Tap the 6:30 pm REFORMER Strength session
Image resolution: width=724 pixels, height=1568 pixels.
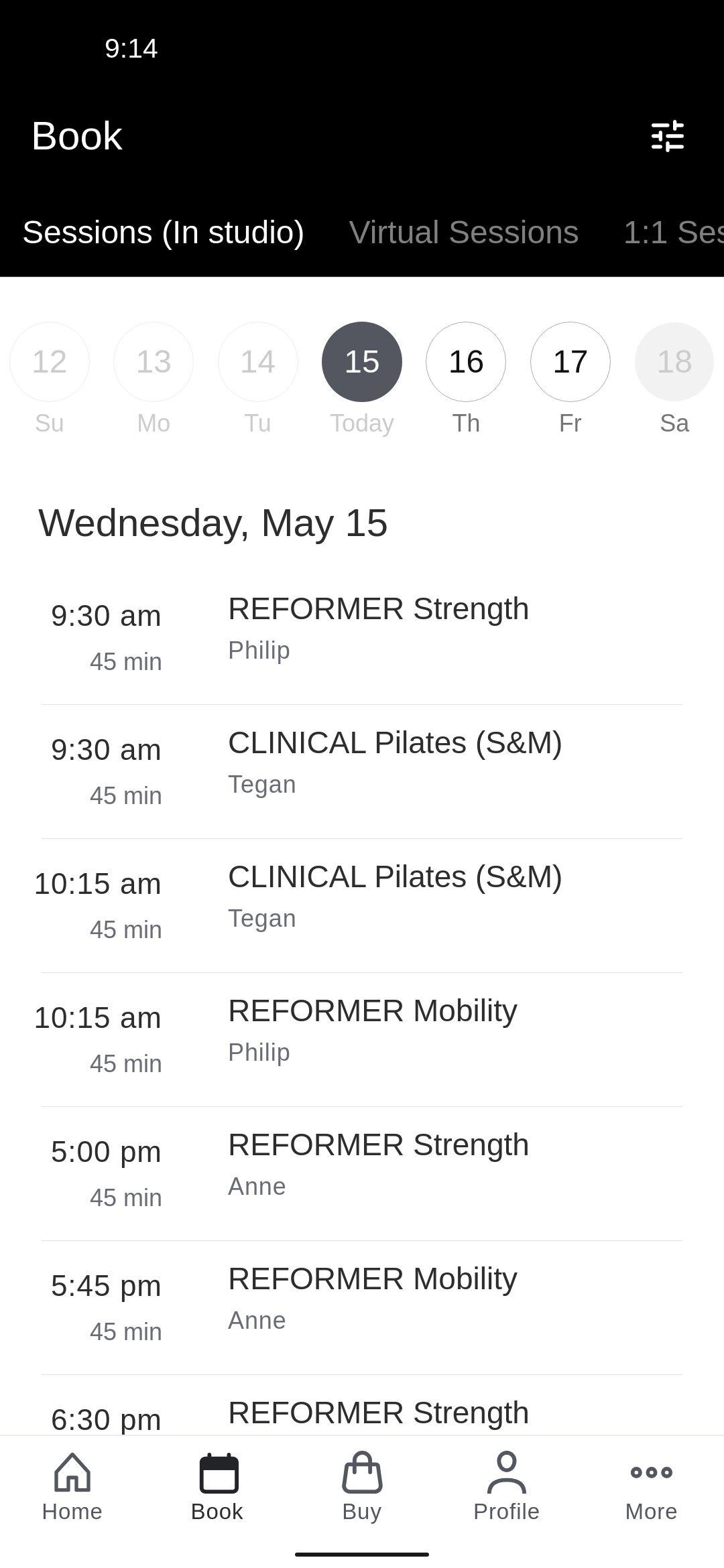pyautogui.click(x=378, y=1413)
